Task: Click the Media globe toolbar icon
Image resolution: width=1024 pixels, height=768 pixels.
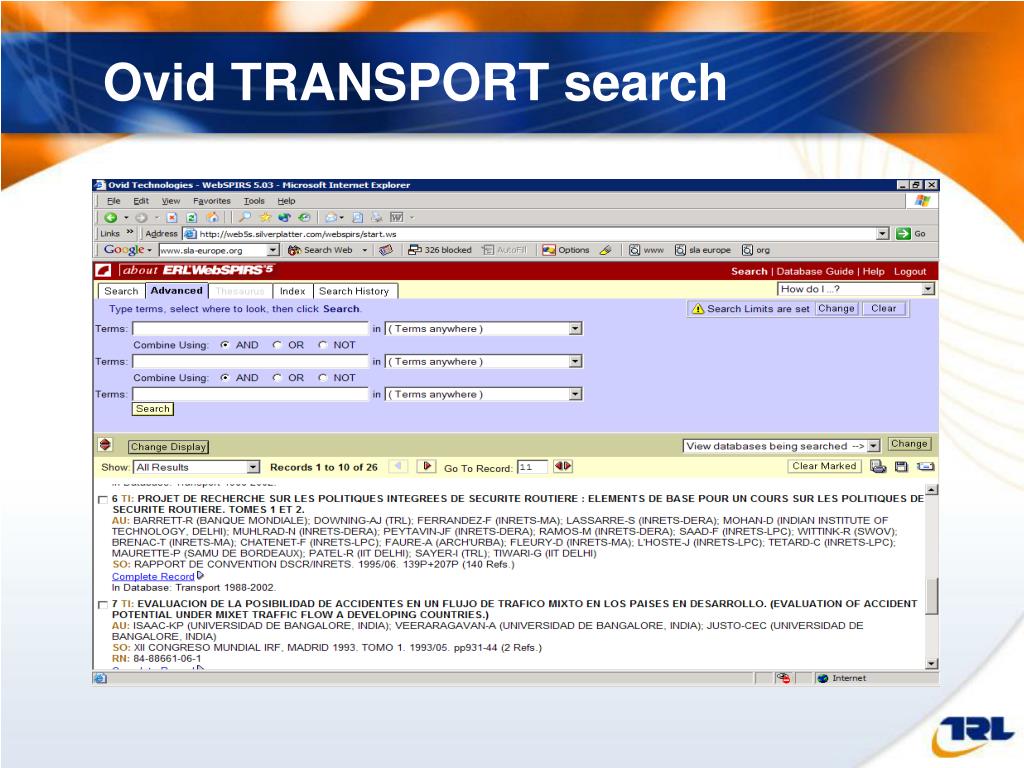Action: click(284, 217)
